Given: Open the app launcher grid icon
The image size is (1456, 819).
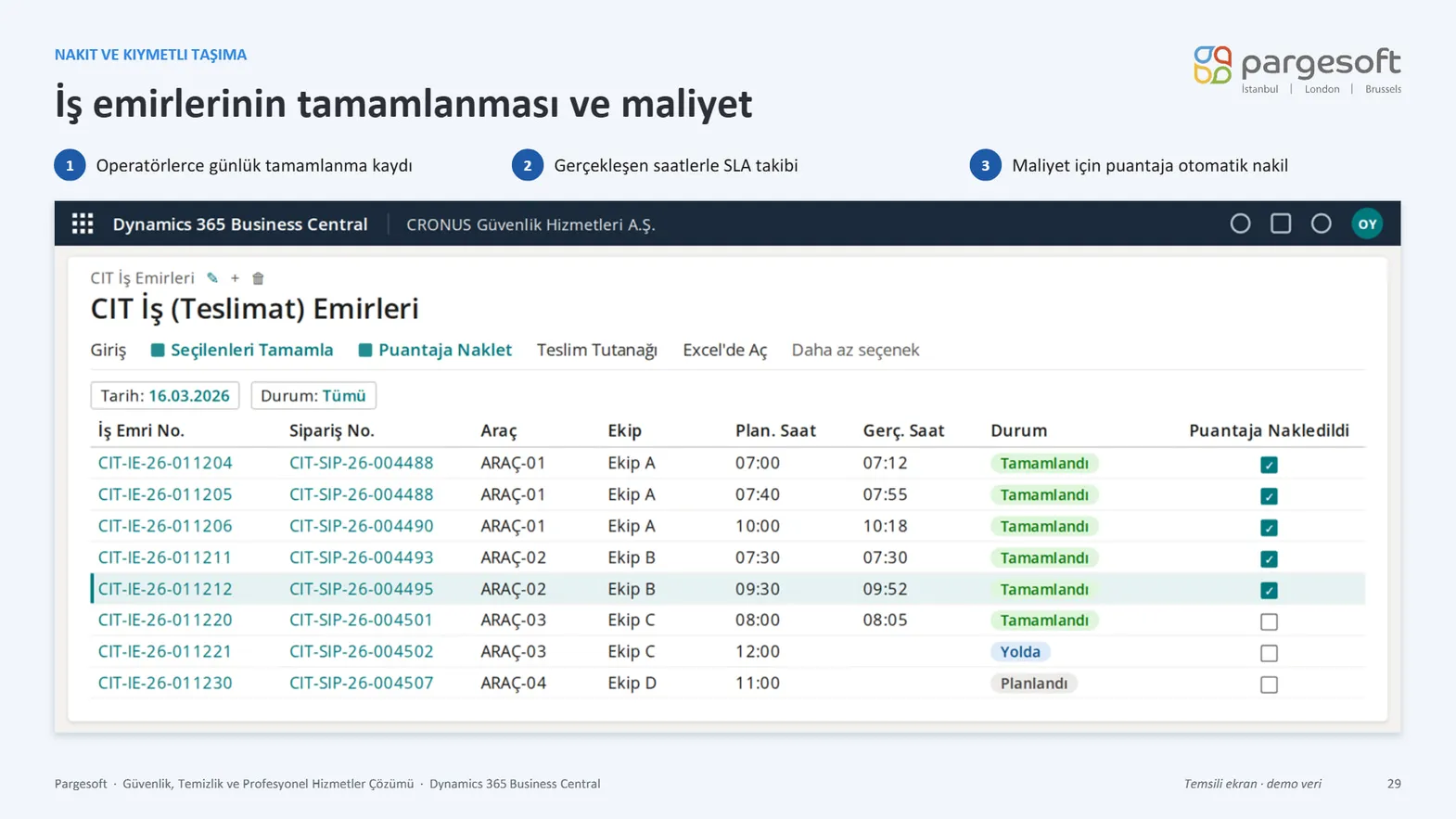Looking at the screenshot, I should coord(83,224).
